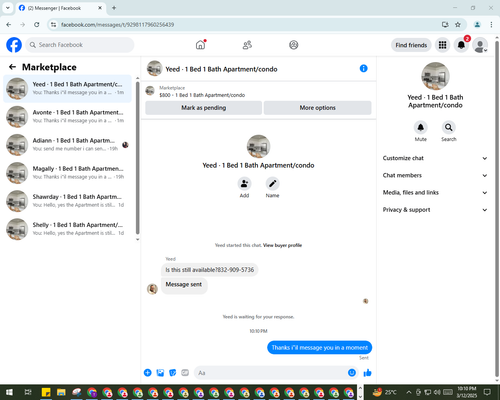Open the Groups icon in top navigation
Screen dimensions: 500x400
click(294, 45)
